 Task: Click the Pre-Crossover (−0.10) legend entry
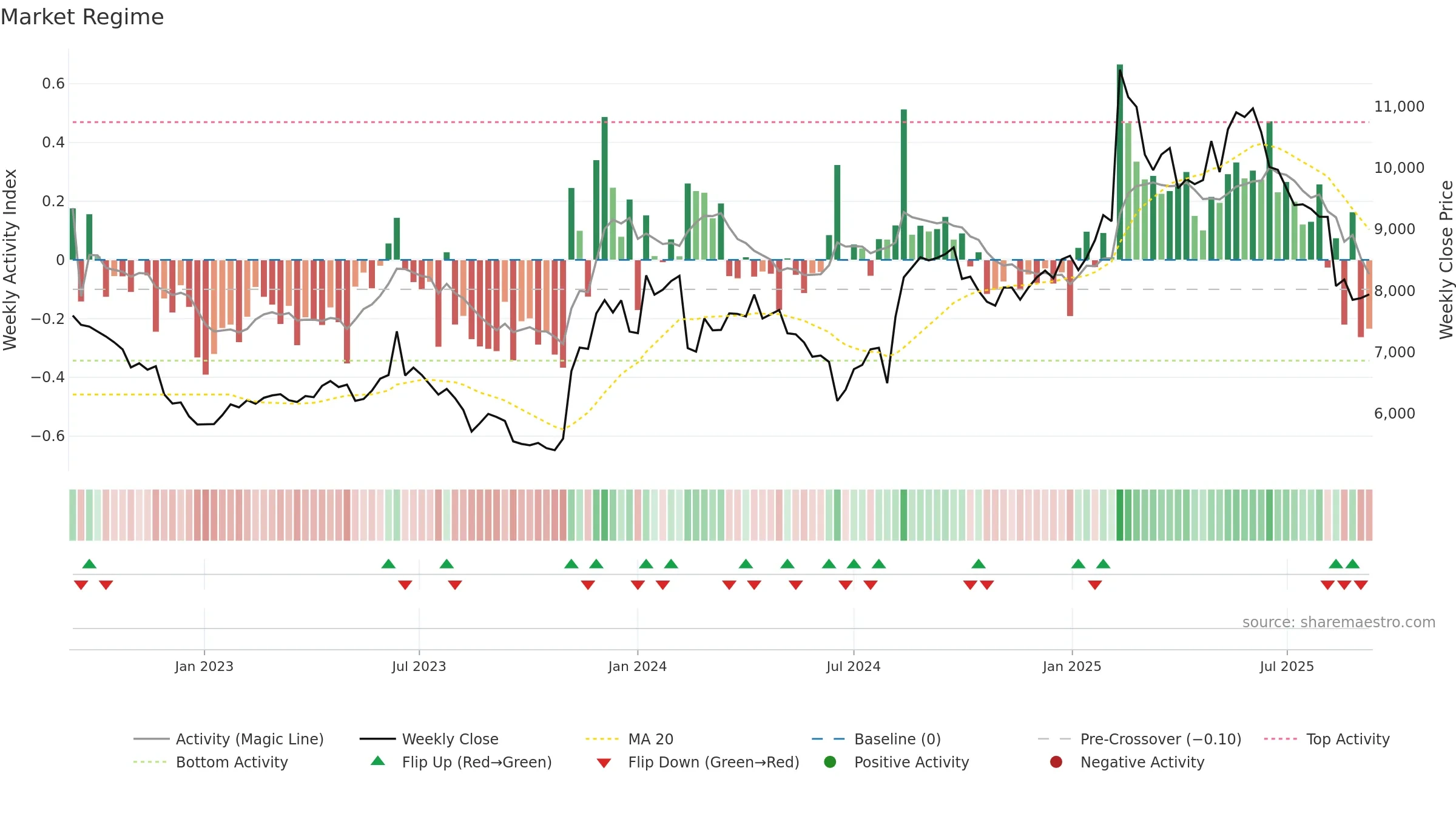[1139, 739]
